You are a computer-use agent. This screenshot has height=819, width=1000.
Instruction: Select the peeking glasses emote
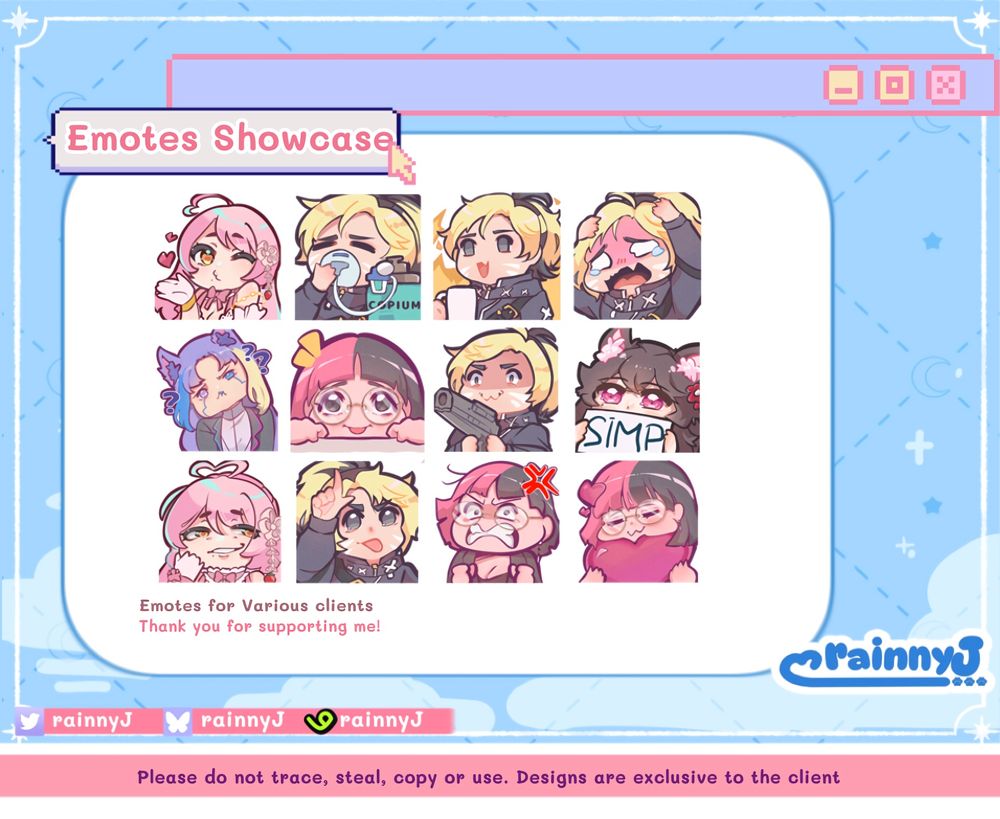(x=358, y=391)
